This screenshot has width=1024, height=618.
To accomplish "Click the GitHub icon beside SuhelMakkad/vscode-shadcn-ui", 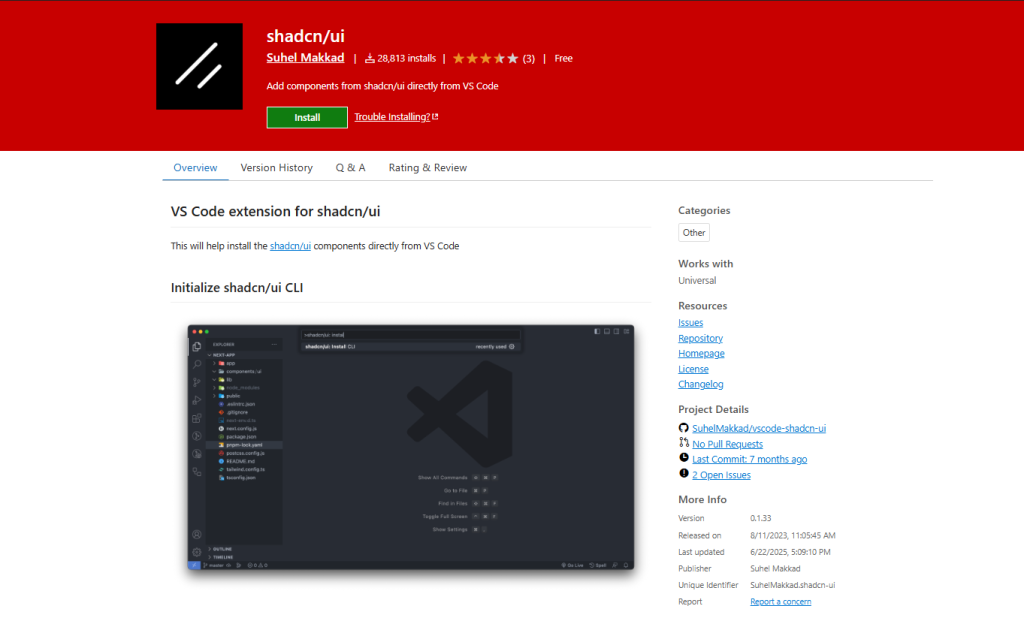I will pyautogui.click(x=683, y=428).
